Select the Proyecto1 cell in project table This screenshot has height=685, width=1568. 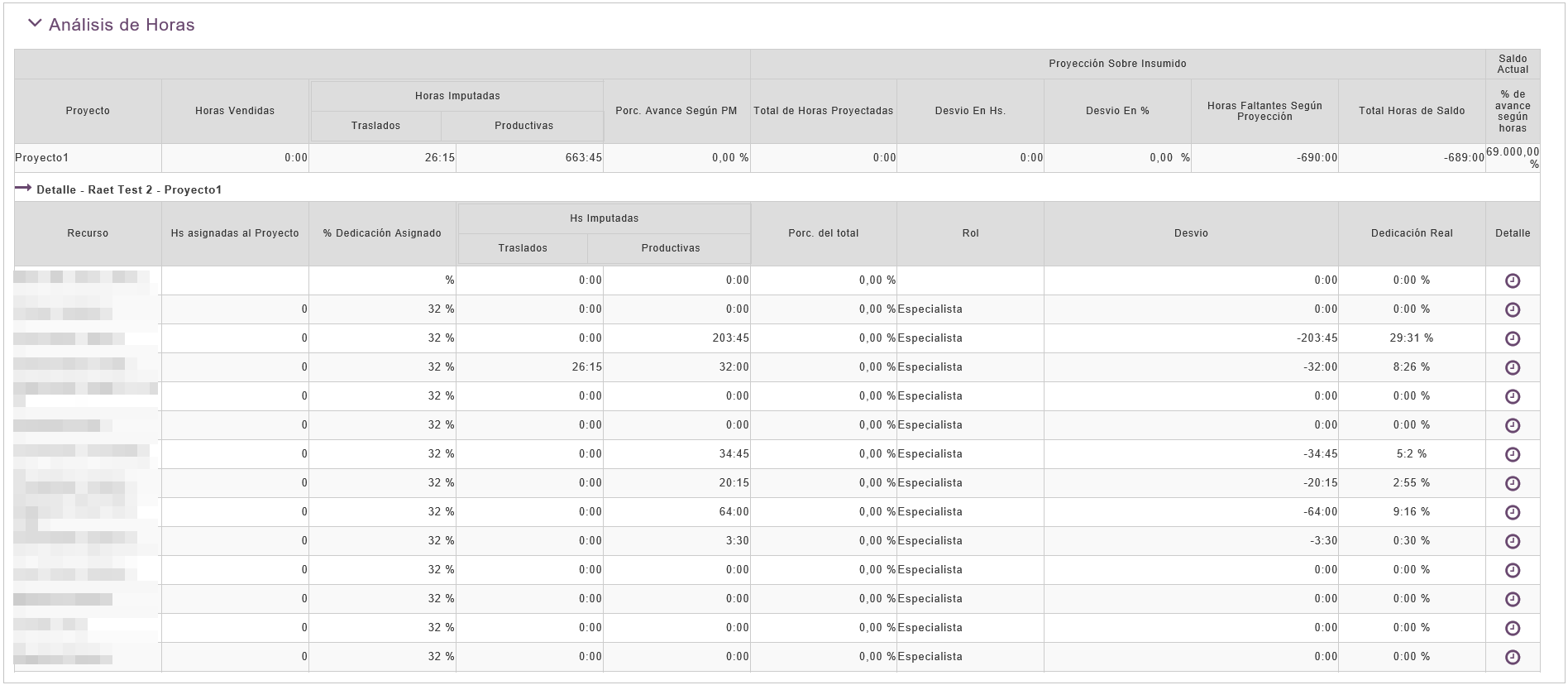coord(88,158)
